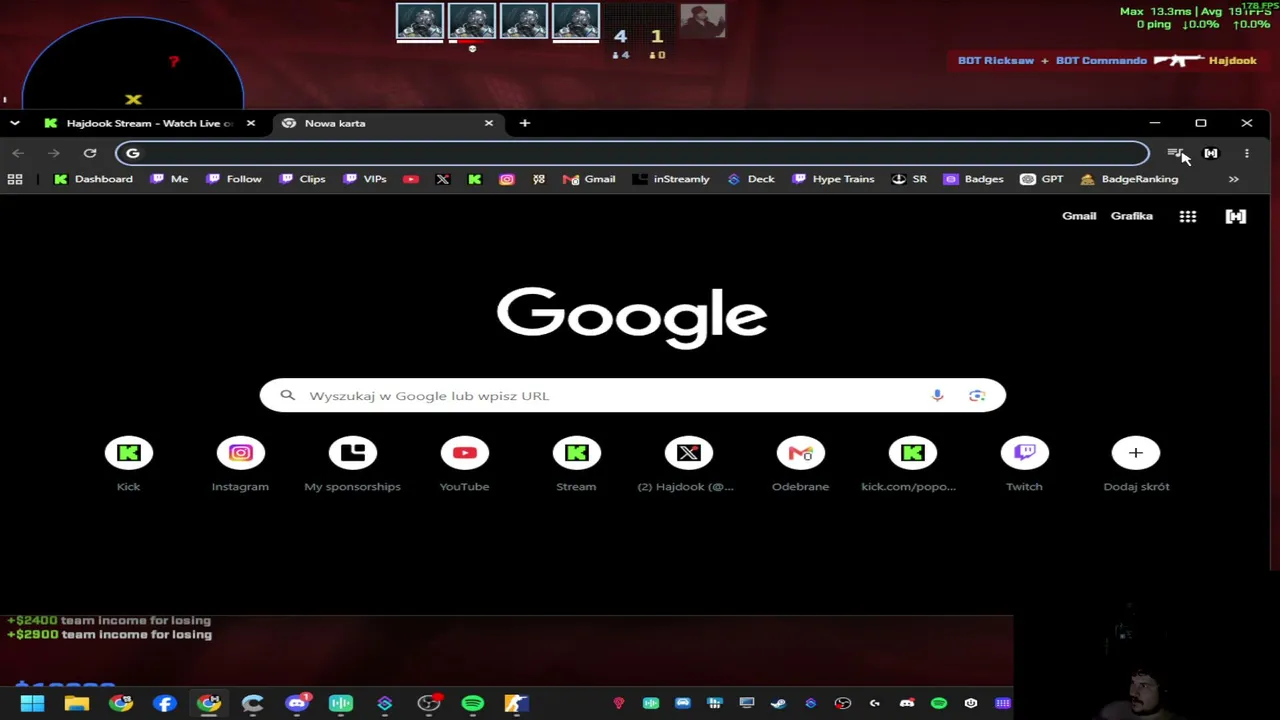The width and height of the screenshot is (1280, 720).
Task: Close the Hajdook Stream tab
Action: (x=250, y=123)
